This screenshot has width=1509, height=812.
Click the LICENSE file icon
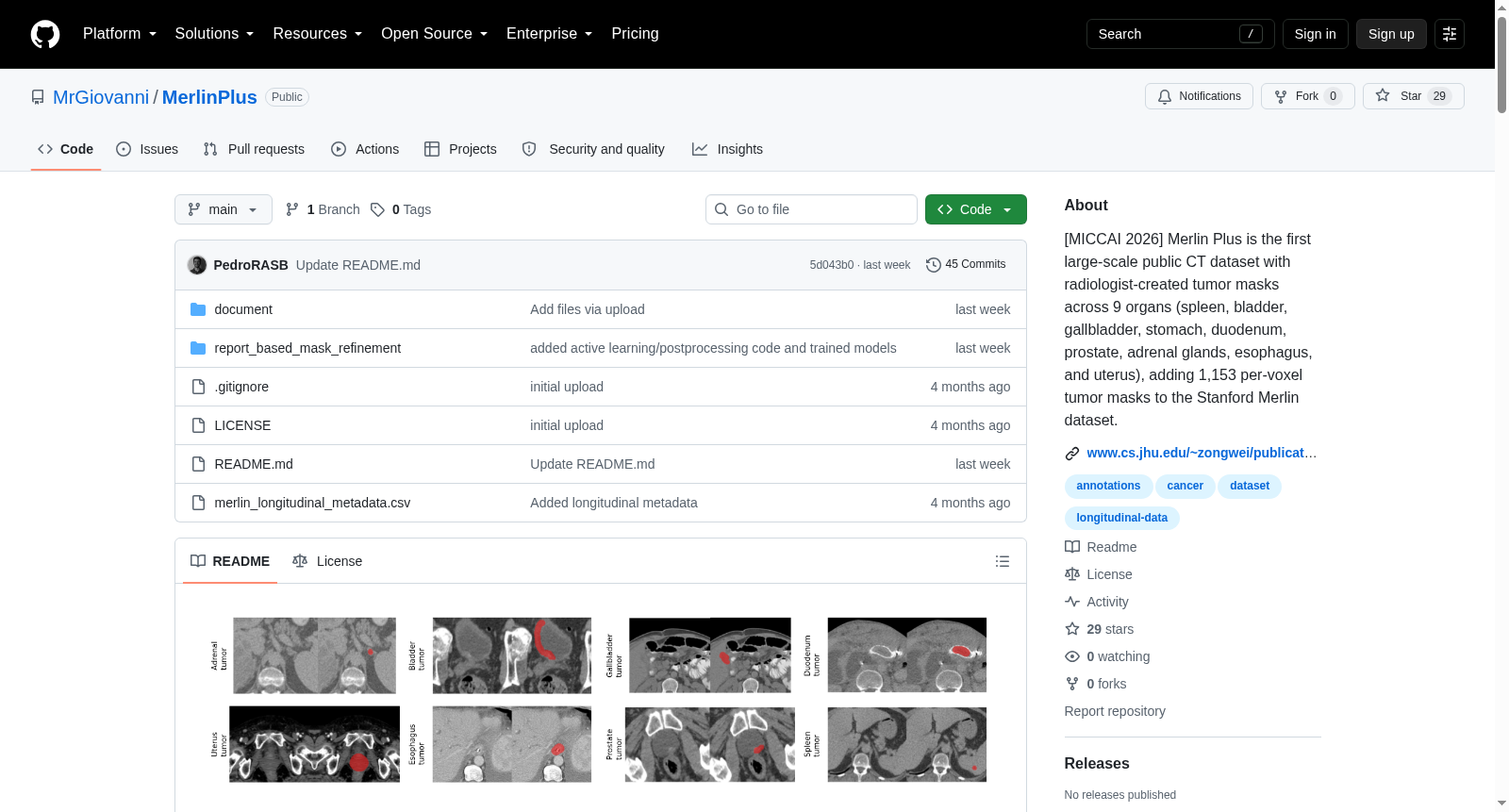(198, 425)
